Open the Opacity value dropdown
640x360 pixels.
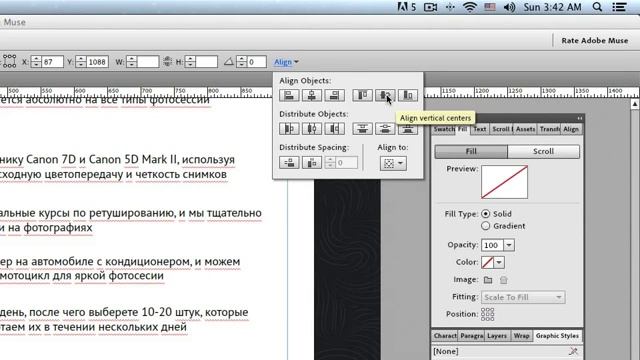[x=509, y=245]
